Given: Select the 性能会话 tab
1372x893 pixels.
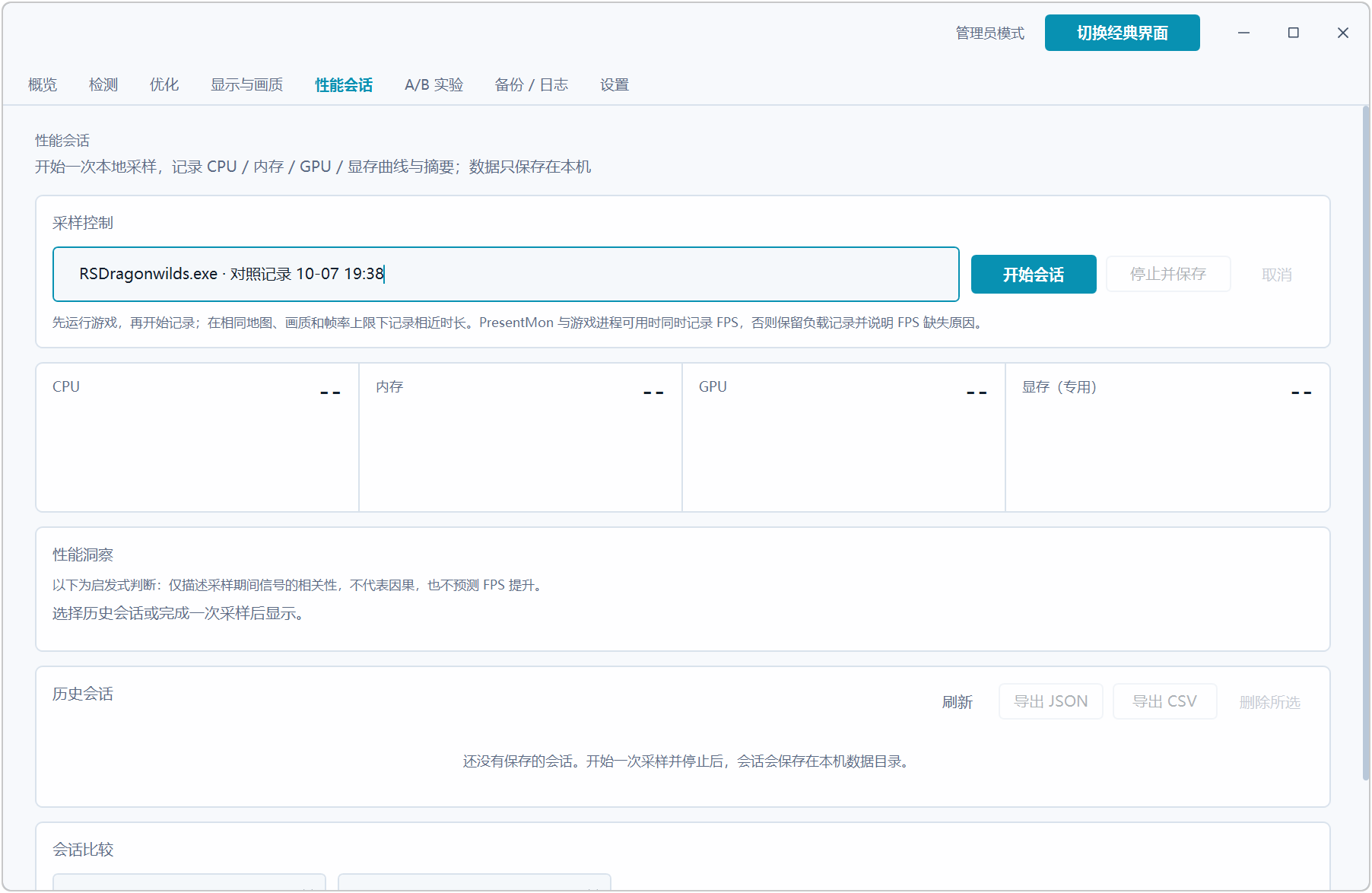Looking at the screenshot, I should (344, 84).
